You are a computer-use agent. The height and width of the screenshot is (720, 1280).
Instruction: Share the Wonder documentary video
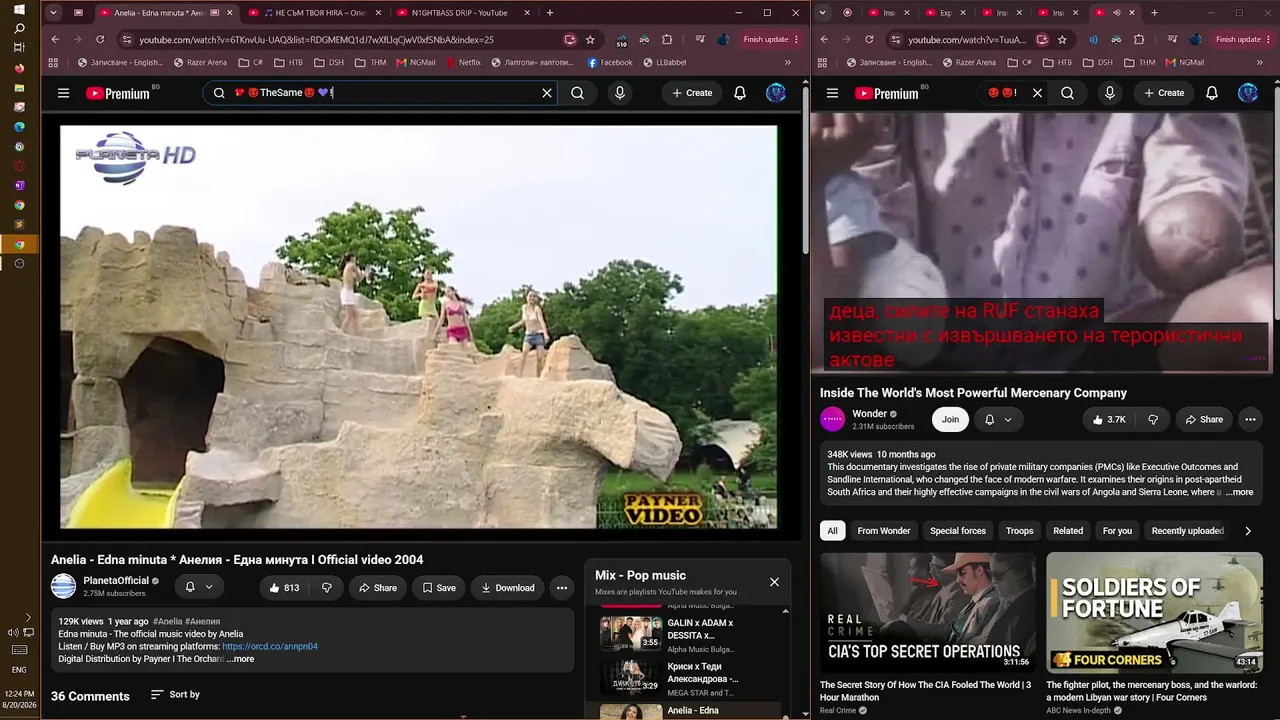pyautogui.click(x=1204, y=420)
